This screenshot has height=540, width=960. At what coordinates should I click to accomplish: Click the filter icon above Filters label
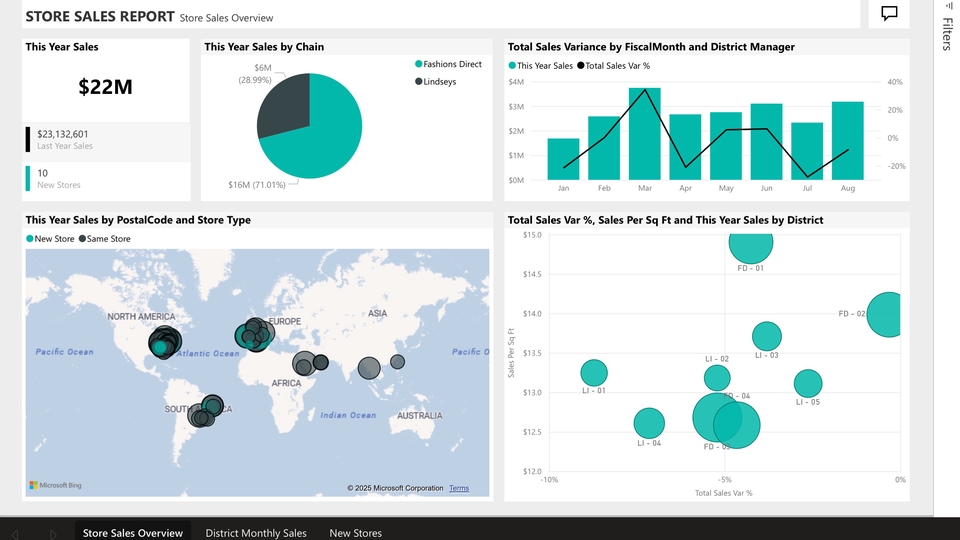coord(948,6)
